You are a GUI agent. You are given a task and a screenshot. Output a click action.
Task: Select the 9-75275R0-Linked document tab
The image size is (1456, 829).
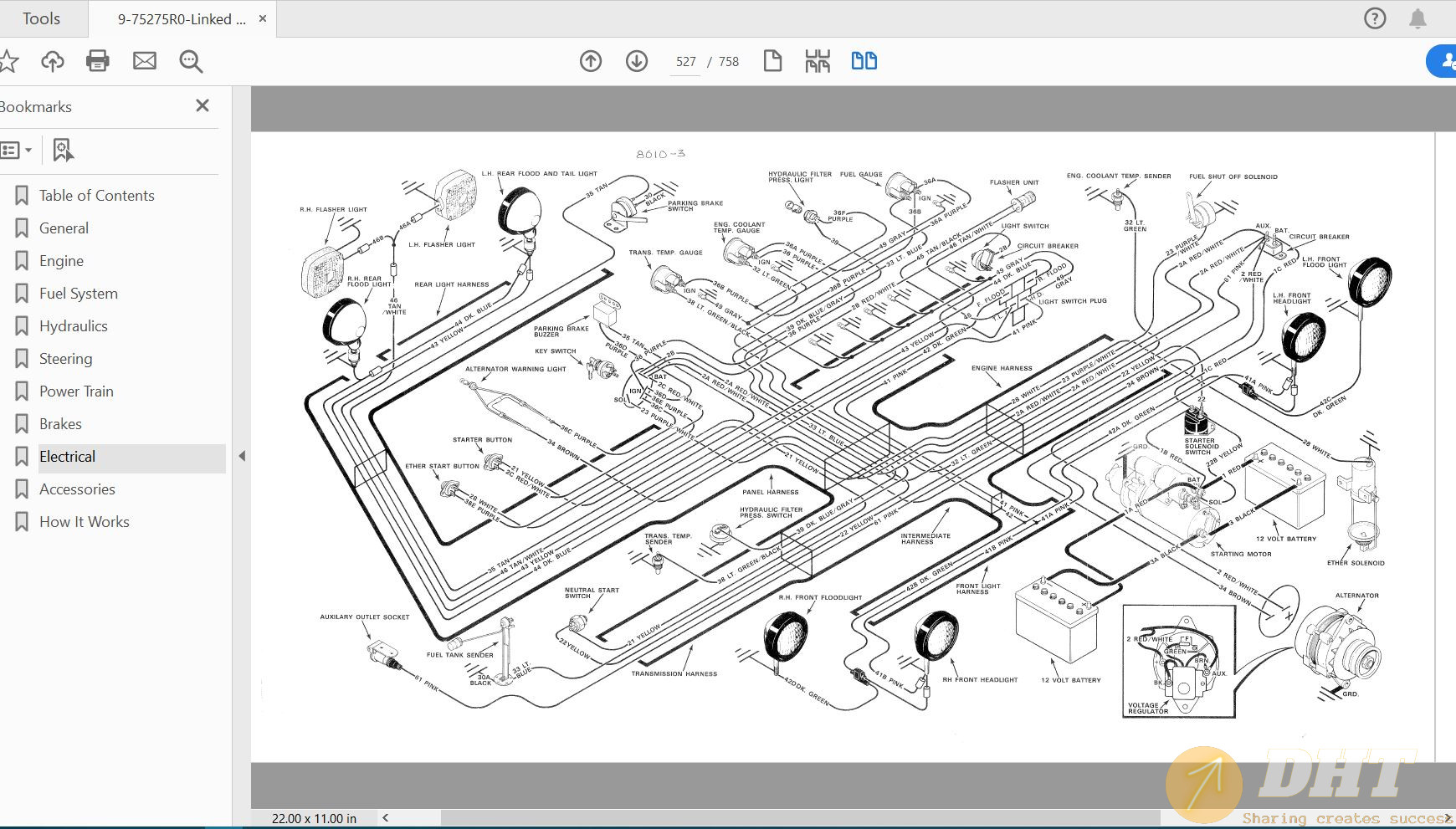pyautogui.click(x=176, y=18)
